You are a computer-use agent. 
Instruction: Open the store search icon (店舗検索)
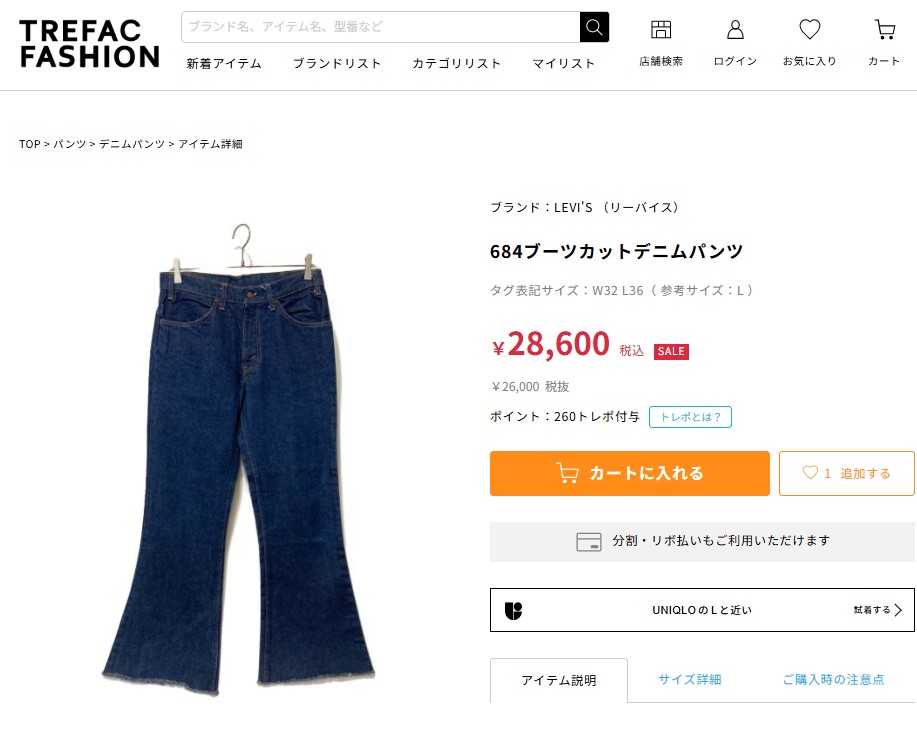coord(661,29)
